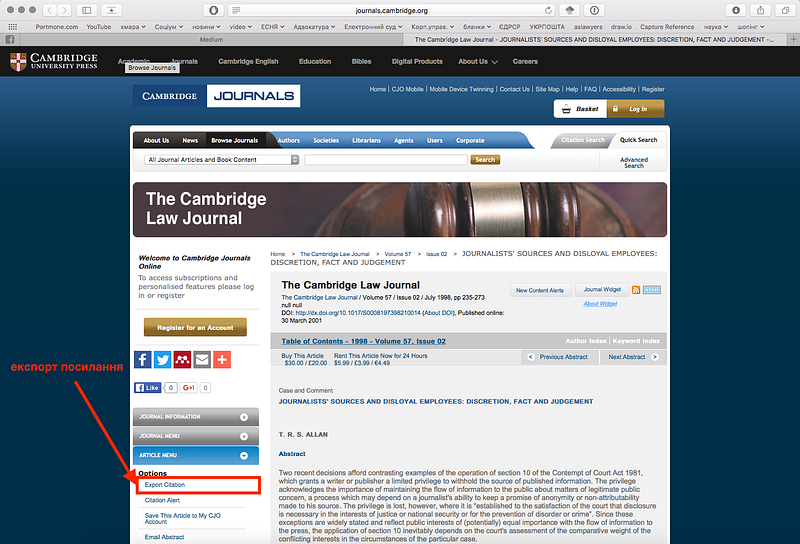Open Table of Contents Volume 57 link
Image resolution: width=800 pixels, height=544 pixels.
363,341
